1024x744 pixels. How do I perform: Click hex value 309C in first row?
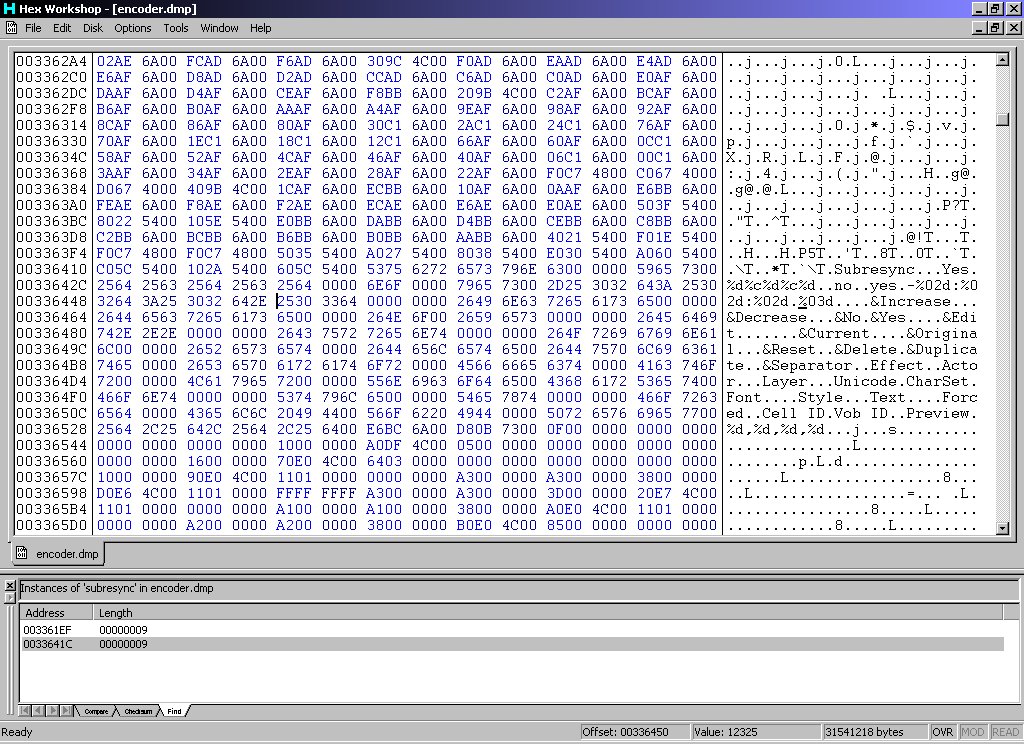point(384,61)
